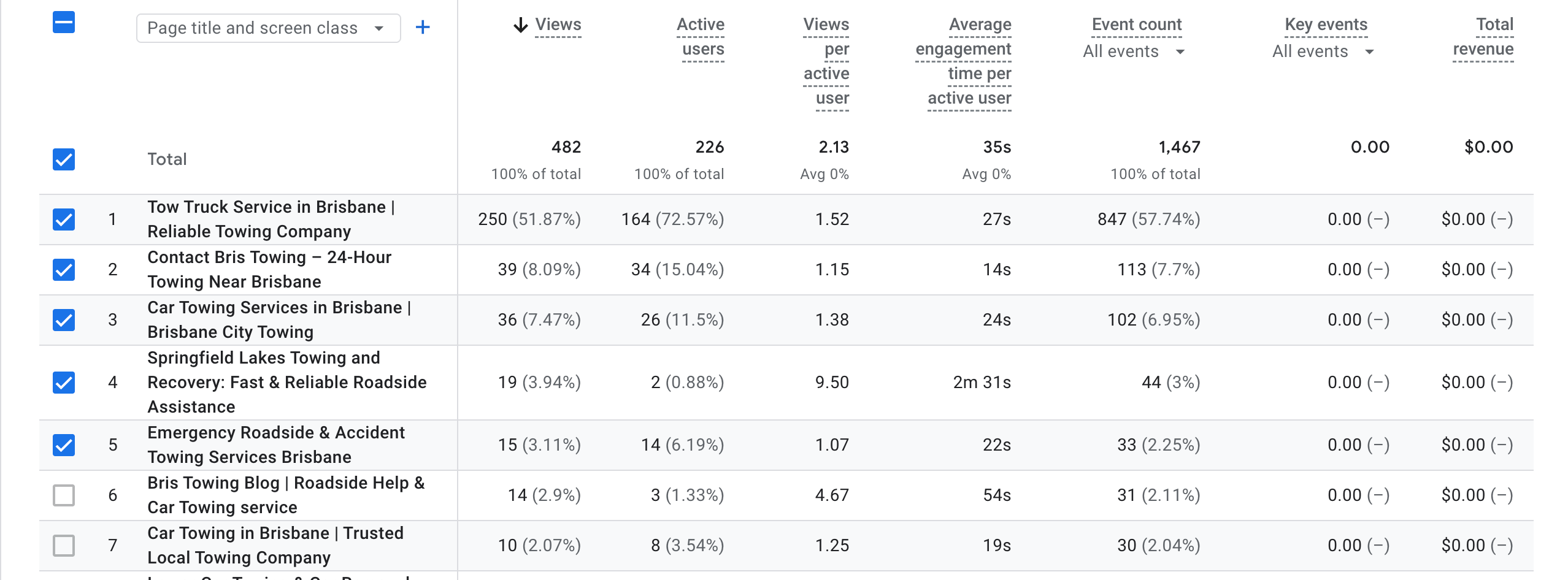Click the Key events column header
Screen dimensions: 1568x580
pos(1326,25)
